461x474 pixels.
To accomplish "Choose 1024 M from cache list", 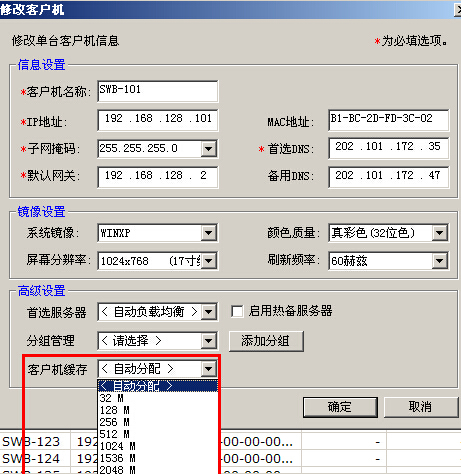I will 158,446.
